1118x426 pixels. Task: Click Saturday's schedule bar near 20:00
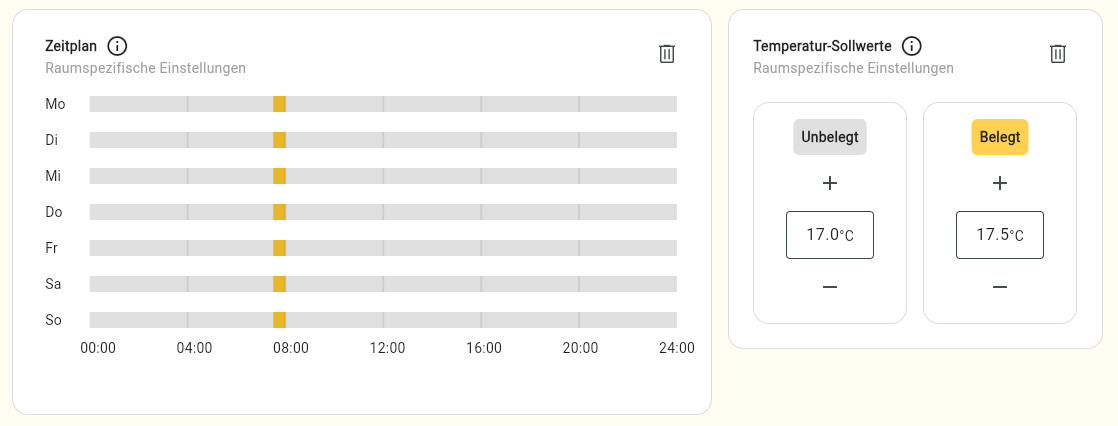[580, 284]
